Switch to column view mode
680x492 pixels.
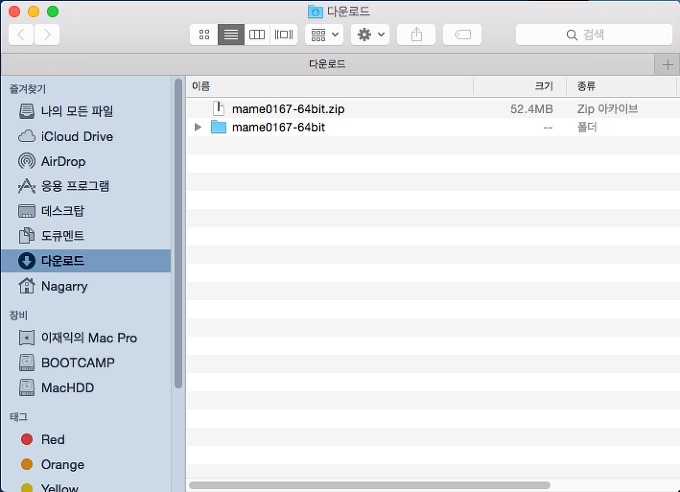pos(257,34)
